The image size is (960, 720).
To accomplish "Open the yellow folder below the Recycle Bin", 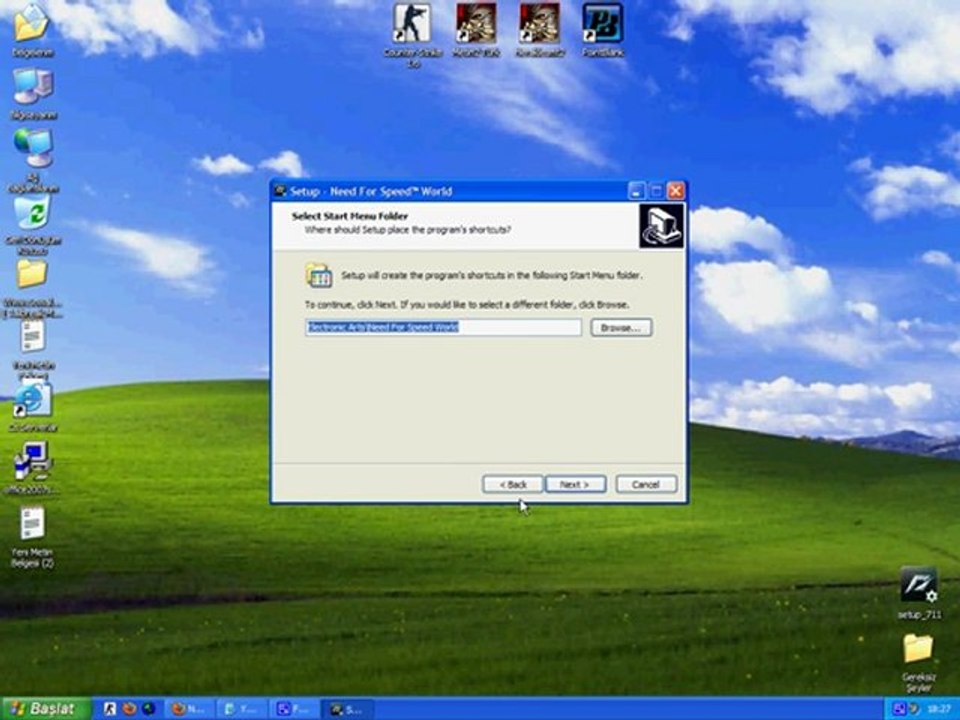I will click(32, 288).
